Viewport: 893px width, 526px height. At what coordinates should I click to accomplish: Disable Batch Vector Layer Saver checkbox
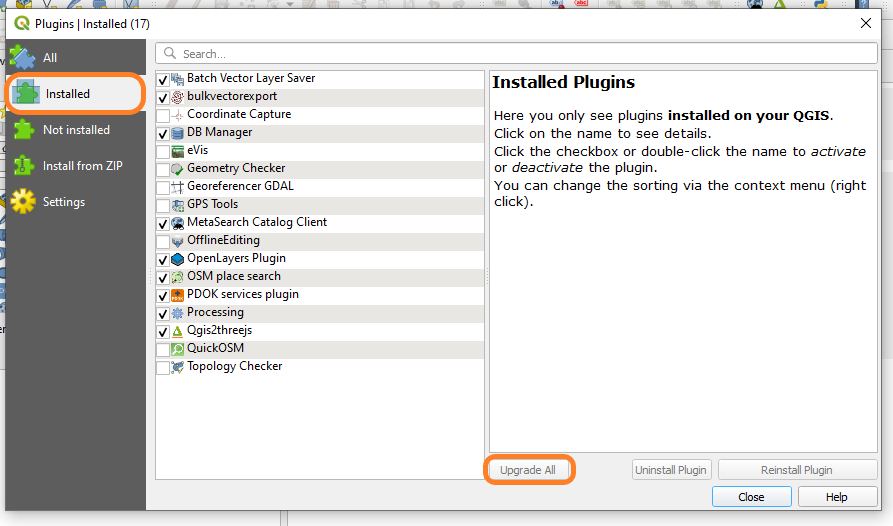tap(163, 80)
